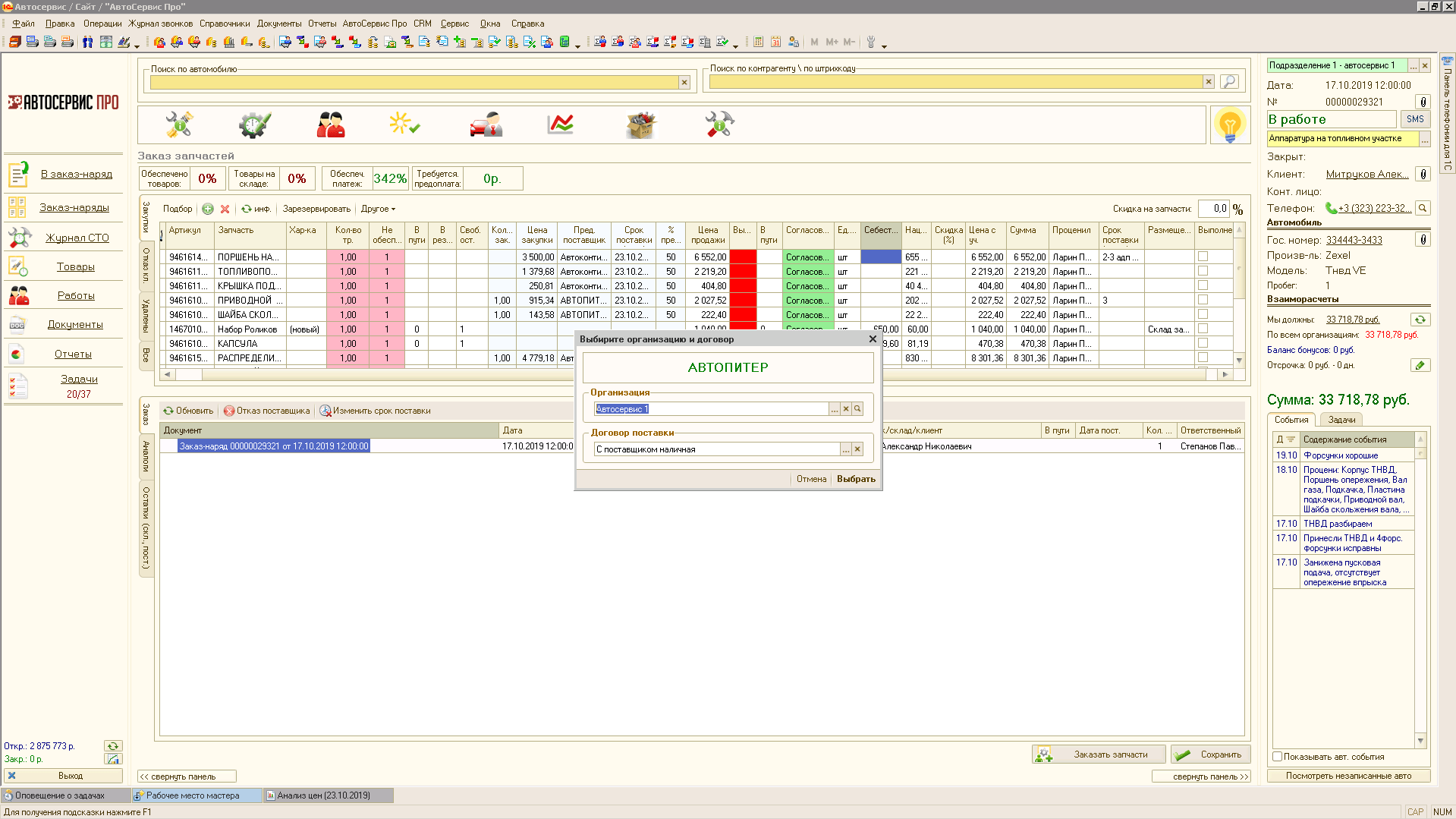
Task: Open the Договор поставки selection ellipsis button
Action: [x=845, y=449]
